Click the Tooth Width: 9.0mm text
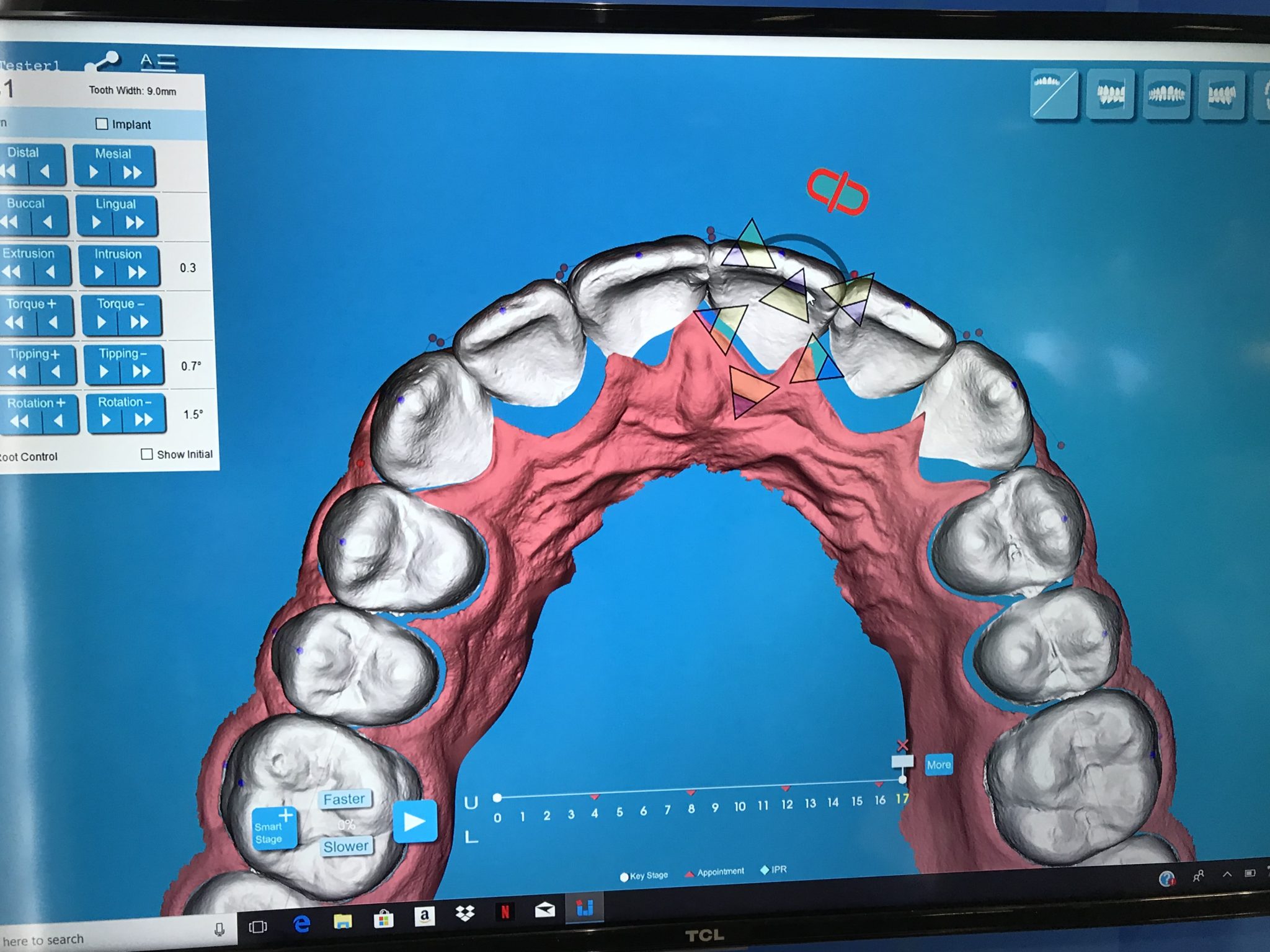 click(132, 90)
